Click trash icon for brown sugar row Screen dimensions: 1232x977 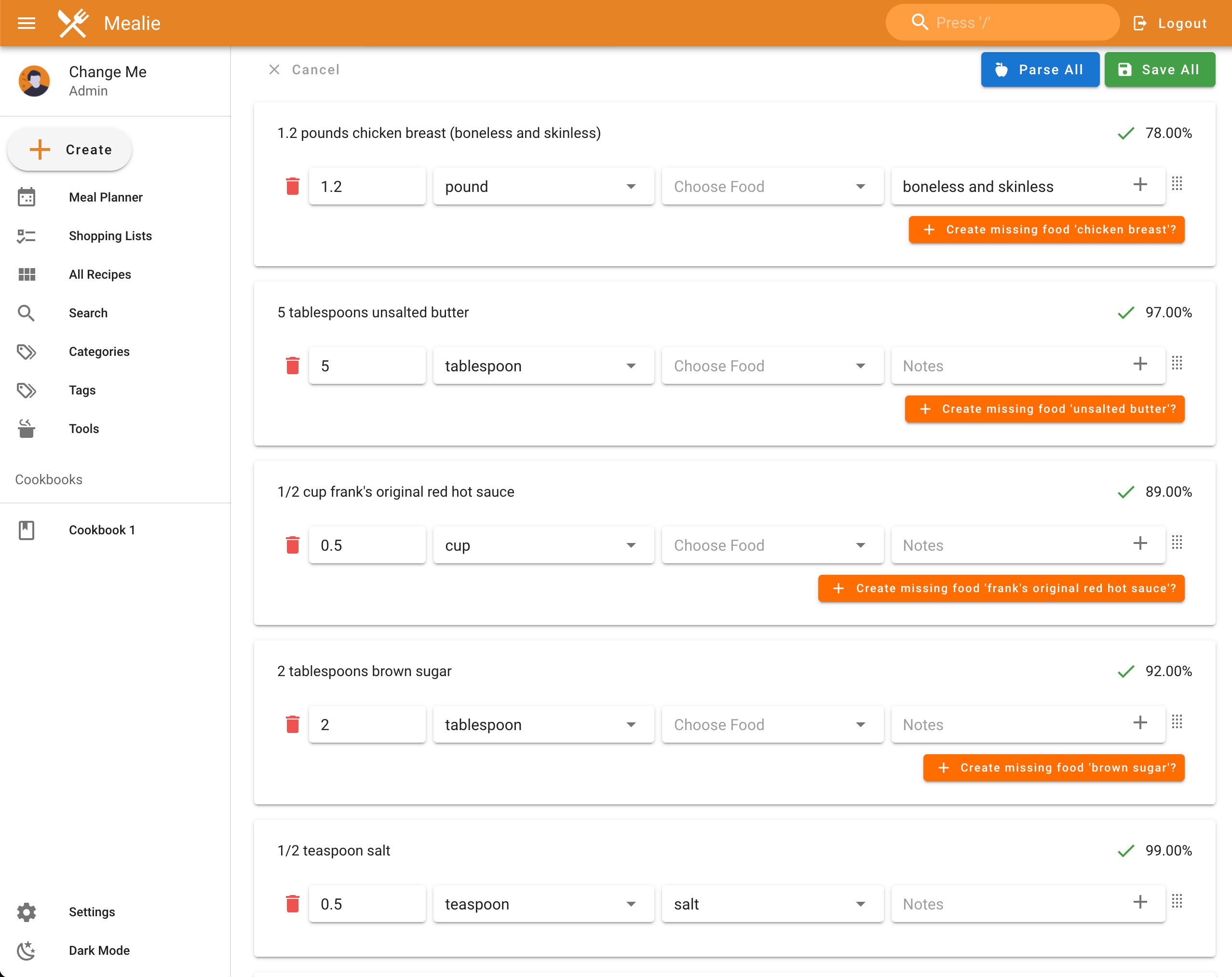pyautogui.click(x=293, y=724)
